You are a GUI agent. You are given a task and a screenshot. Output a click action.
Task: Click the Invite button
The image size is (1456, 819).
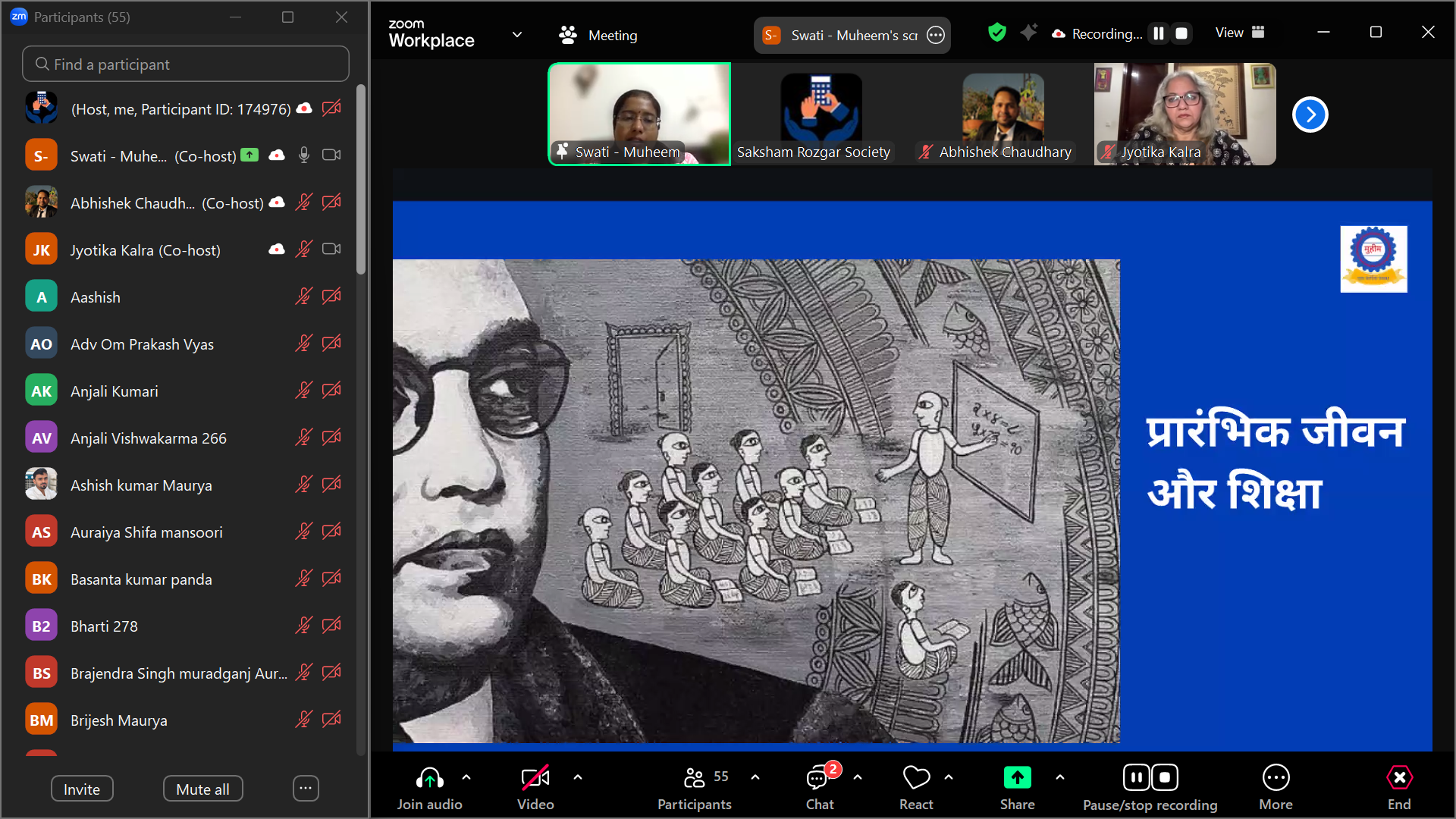(82, 789)
